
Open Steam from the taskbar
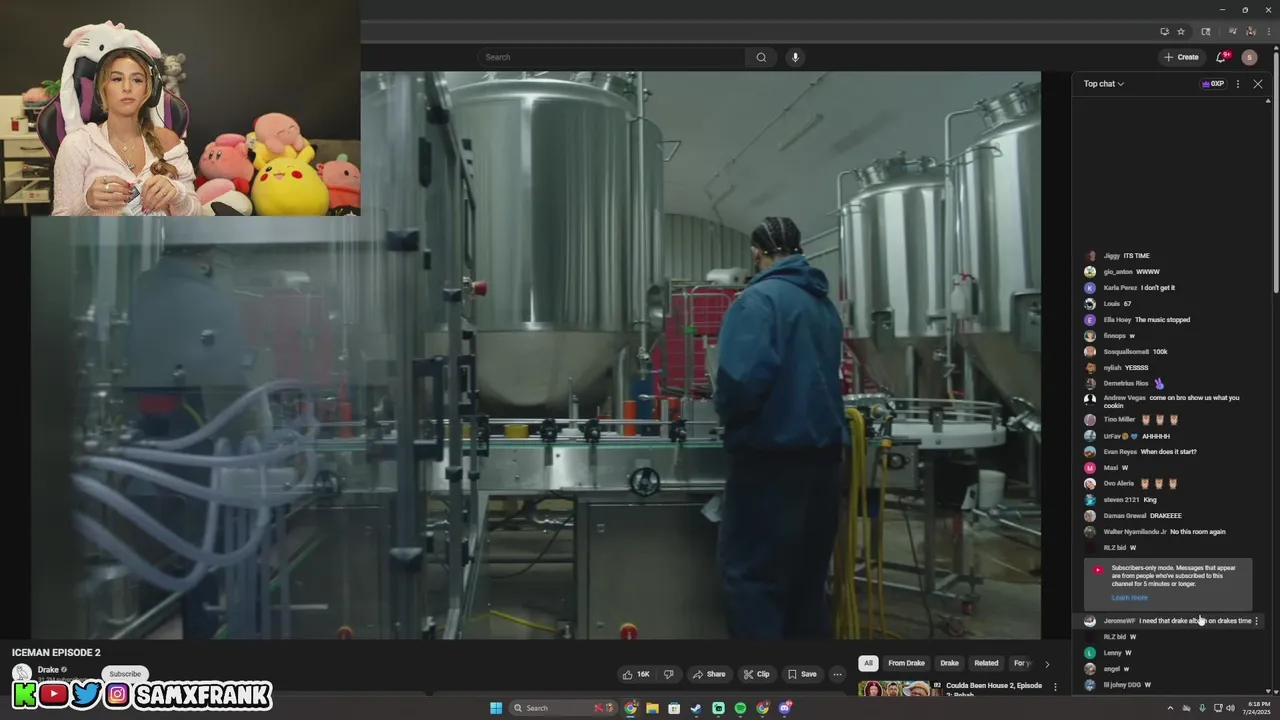(696, 708)
